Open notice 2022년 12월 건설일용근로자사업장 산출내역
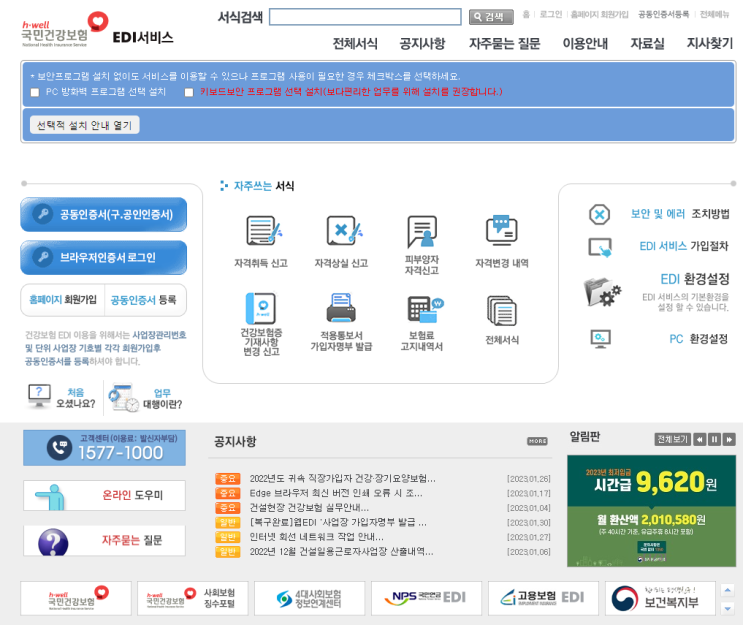This screenshot has width=743, height=625. pos(341,552)
